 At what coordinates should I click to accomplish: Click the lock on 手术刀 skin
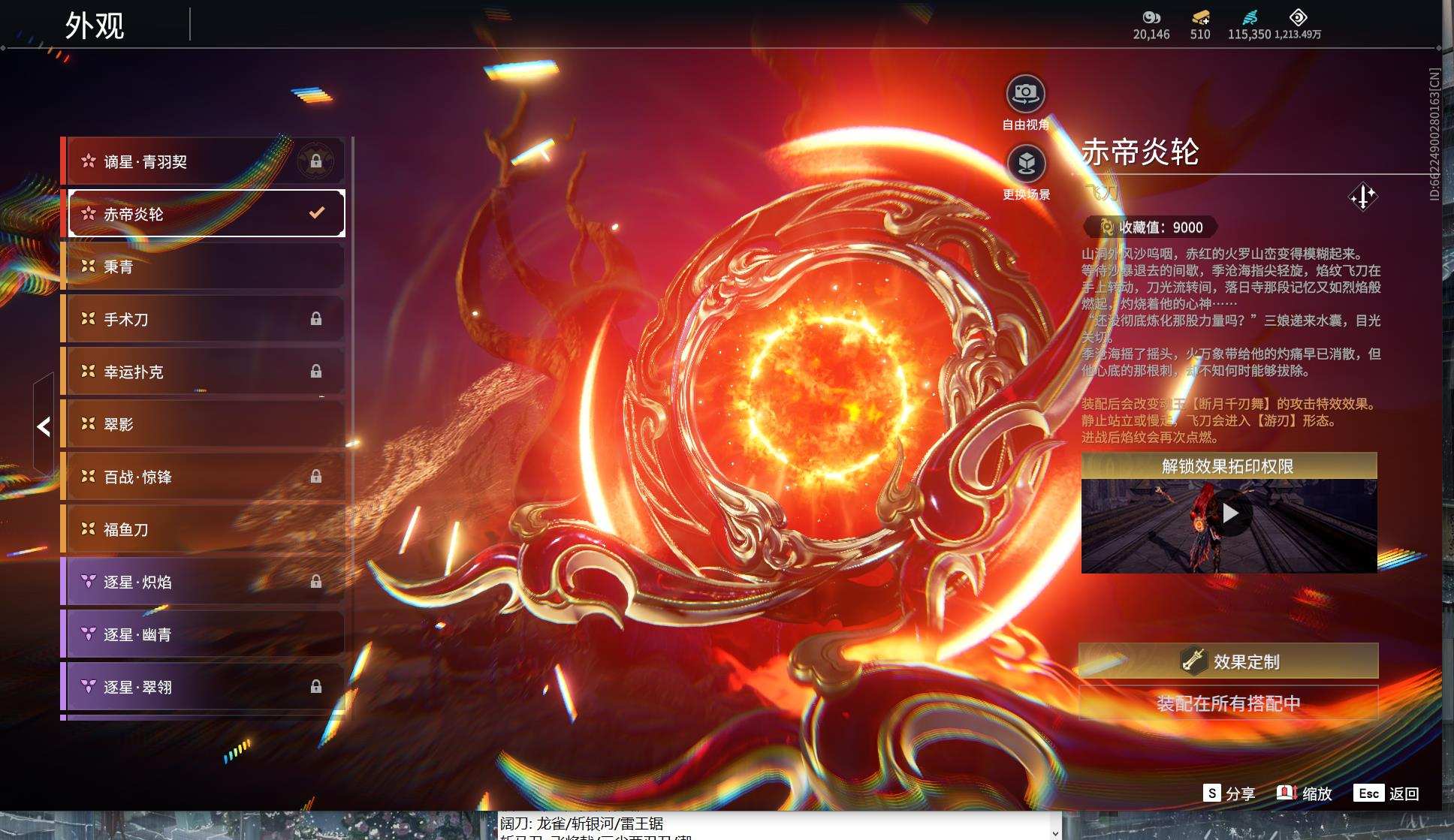(x=316, y=319)
